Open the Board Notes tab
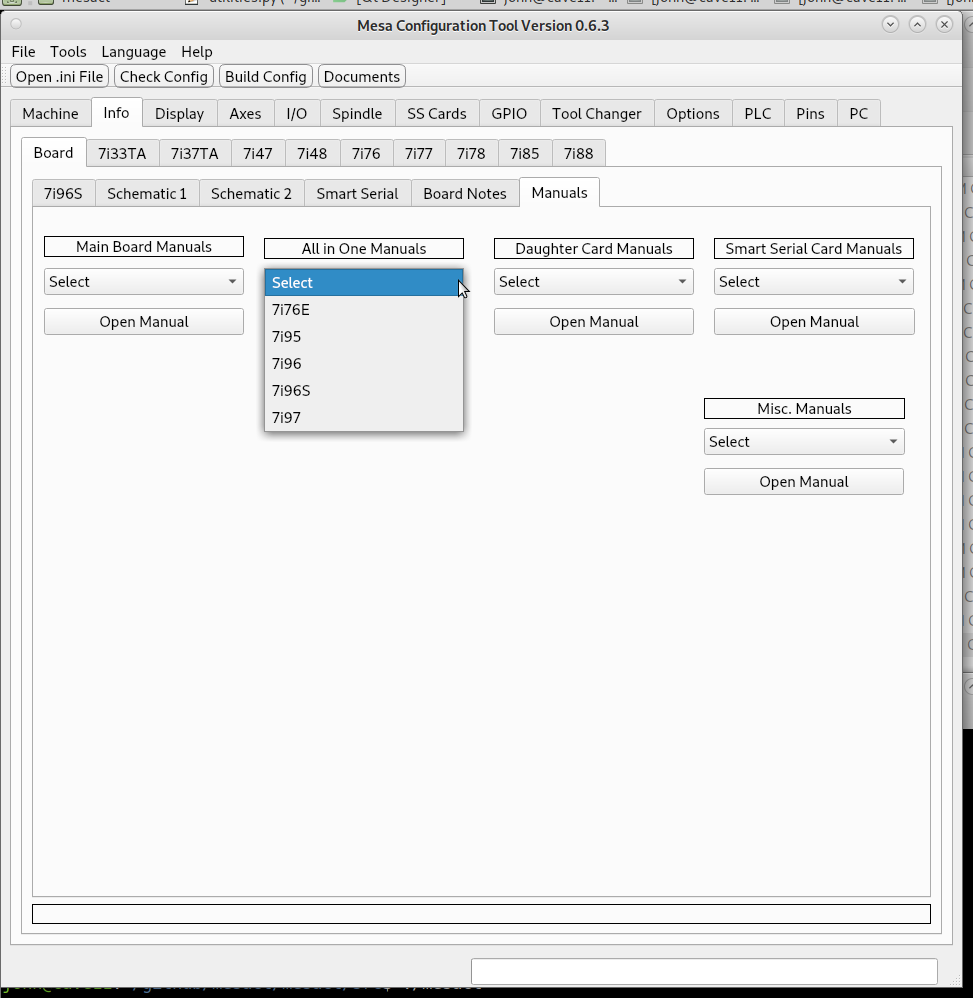The height and width of the screenshot is (998, 973). [465, 193]
